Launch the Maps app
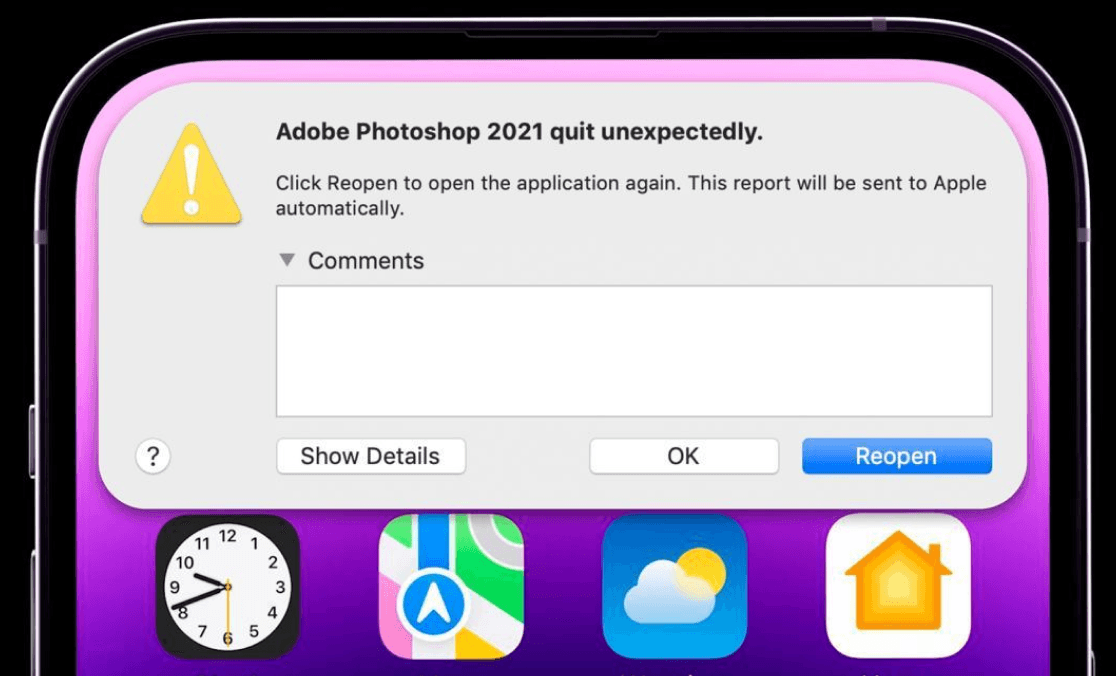This screenshot has height=676, width=1116. [x=451, y=586]
